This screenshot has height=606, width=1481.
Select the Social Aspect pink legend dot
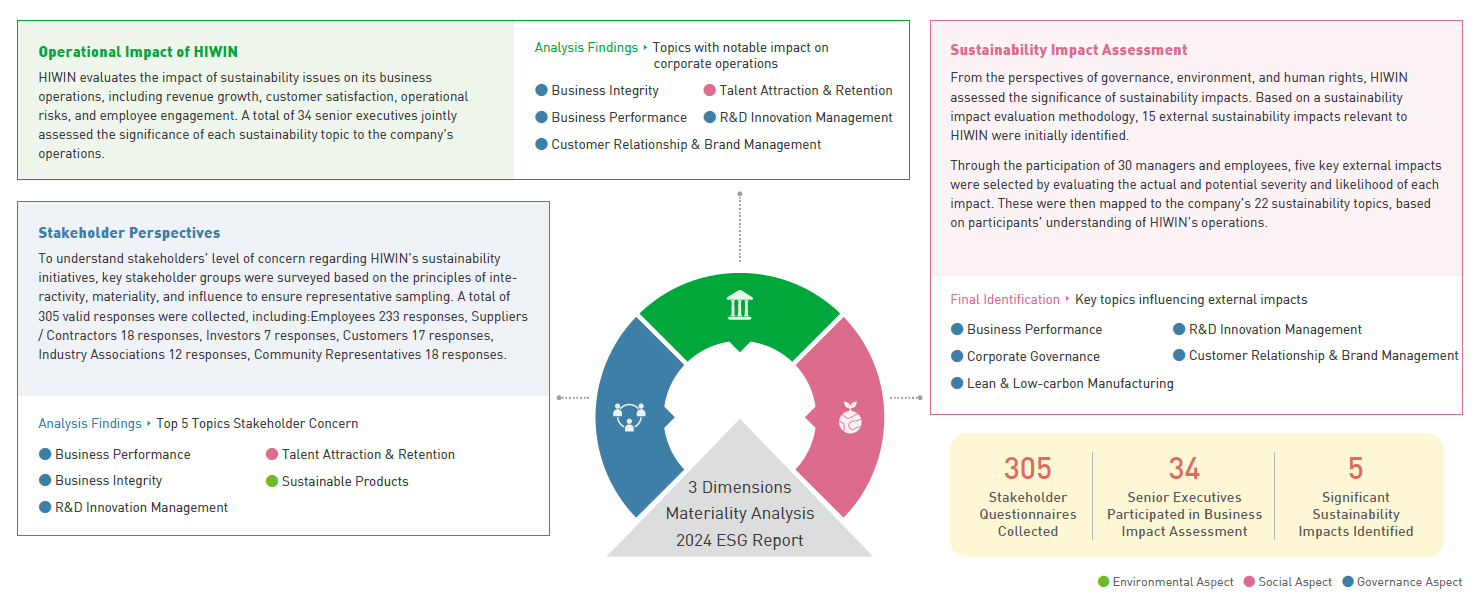click(x=1249, y=582)
